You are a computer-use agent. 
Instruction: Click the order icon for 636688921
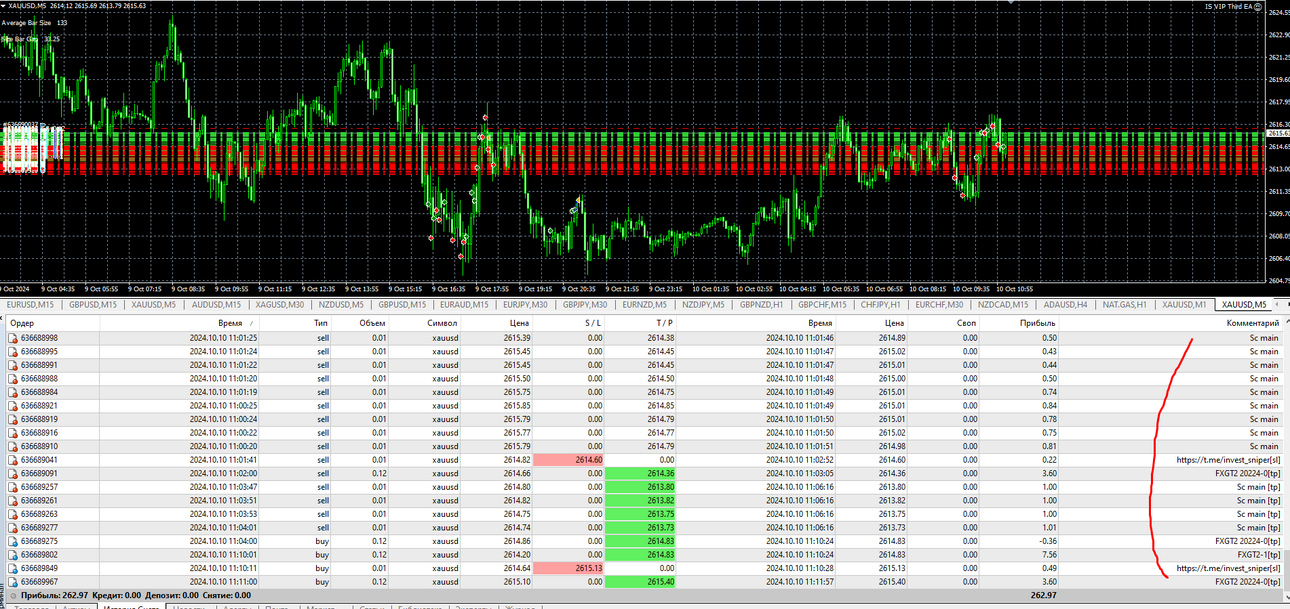point(13,406)
